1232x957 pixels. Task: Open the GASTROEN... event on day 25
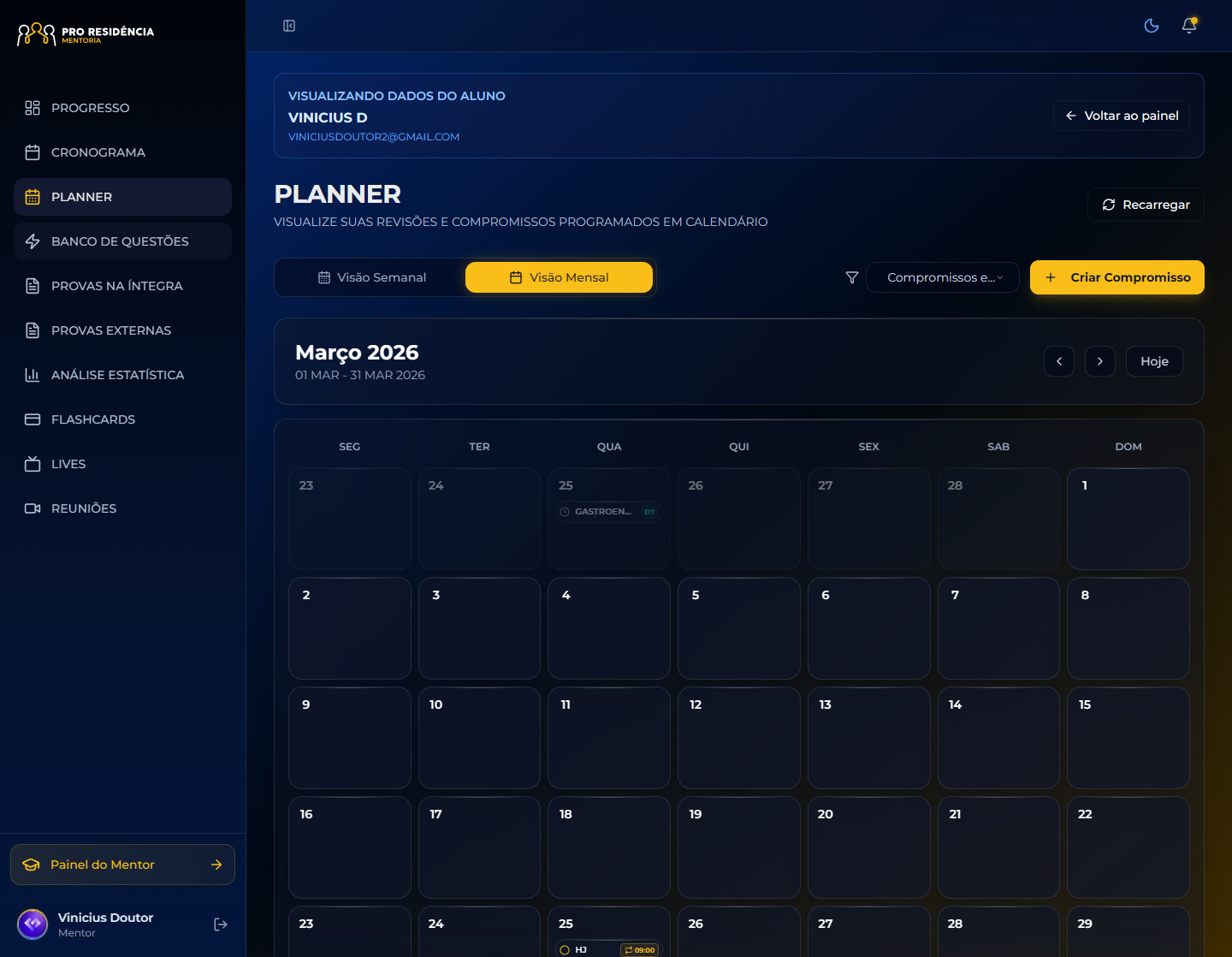click(x=609, y=512)
